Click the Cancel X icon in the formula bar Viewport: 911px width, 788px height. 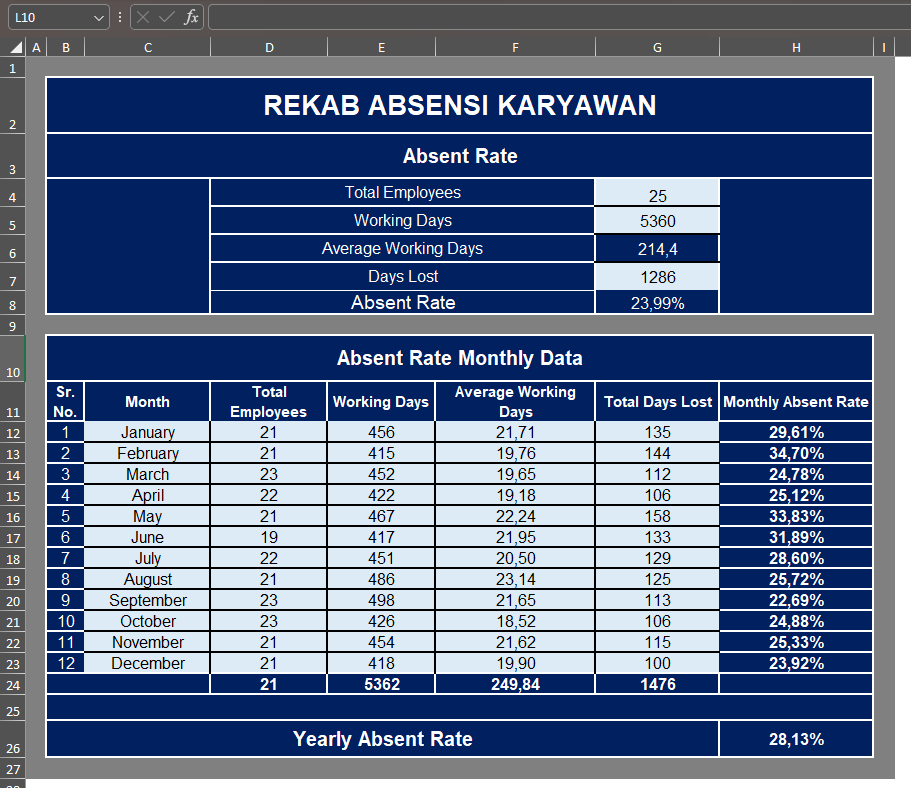click(144, 17)
